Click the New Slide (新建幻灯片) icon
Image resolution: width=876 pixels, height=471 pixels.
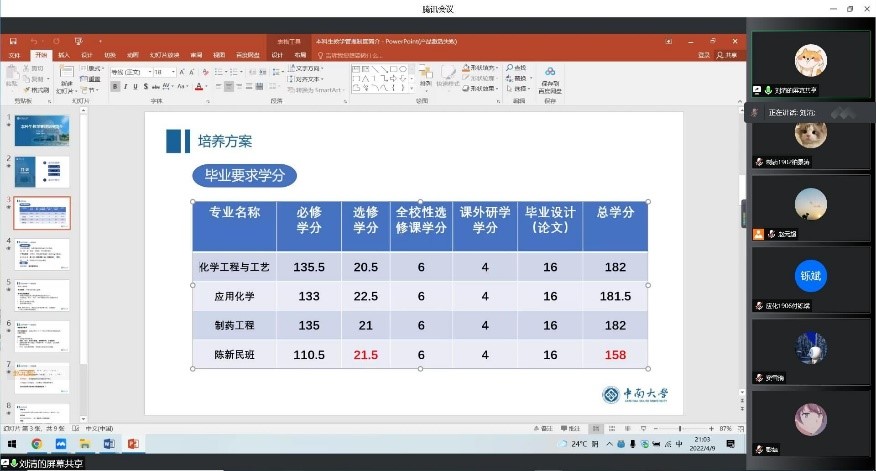pyautogui.click(x=65, y=79)
